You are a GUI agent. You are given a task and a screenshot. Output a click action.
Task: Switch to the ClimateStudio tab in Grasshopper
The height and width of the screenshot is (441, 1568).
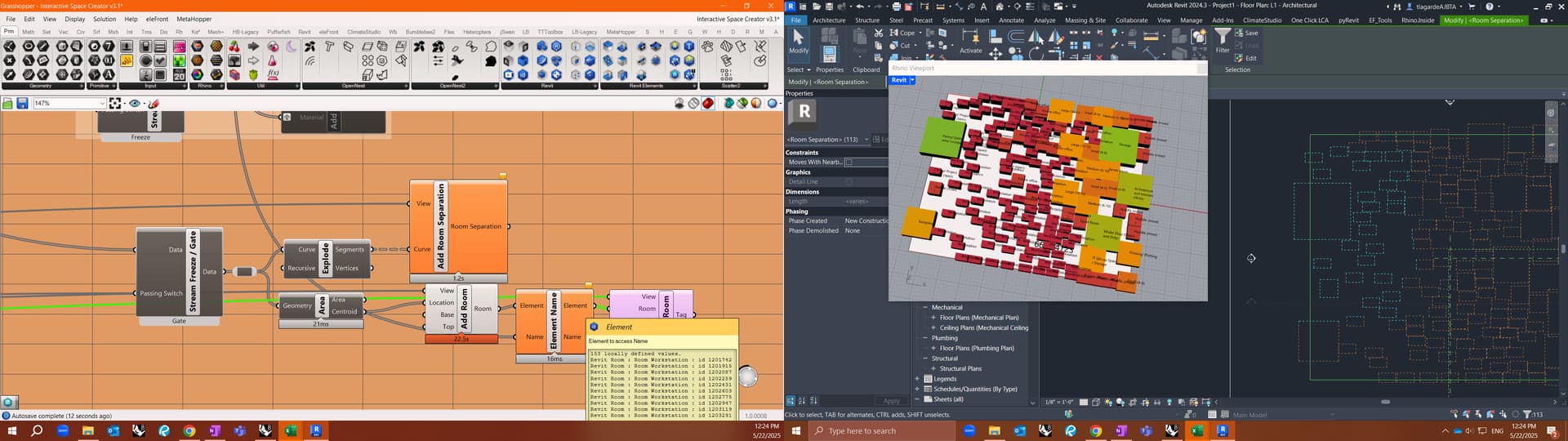363,32
